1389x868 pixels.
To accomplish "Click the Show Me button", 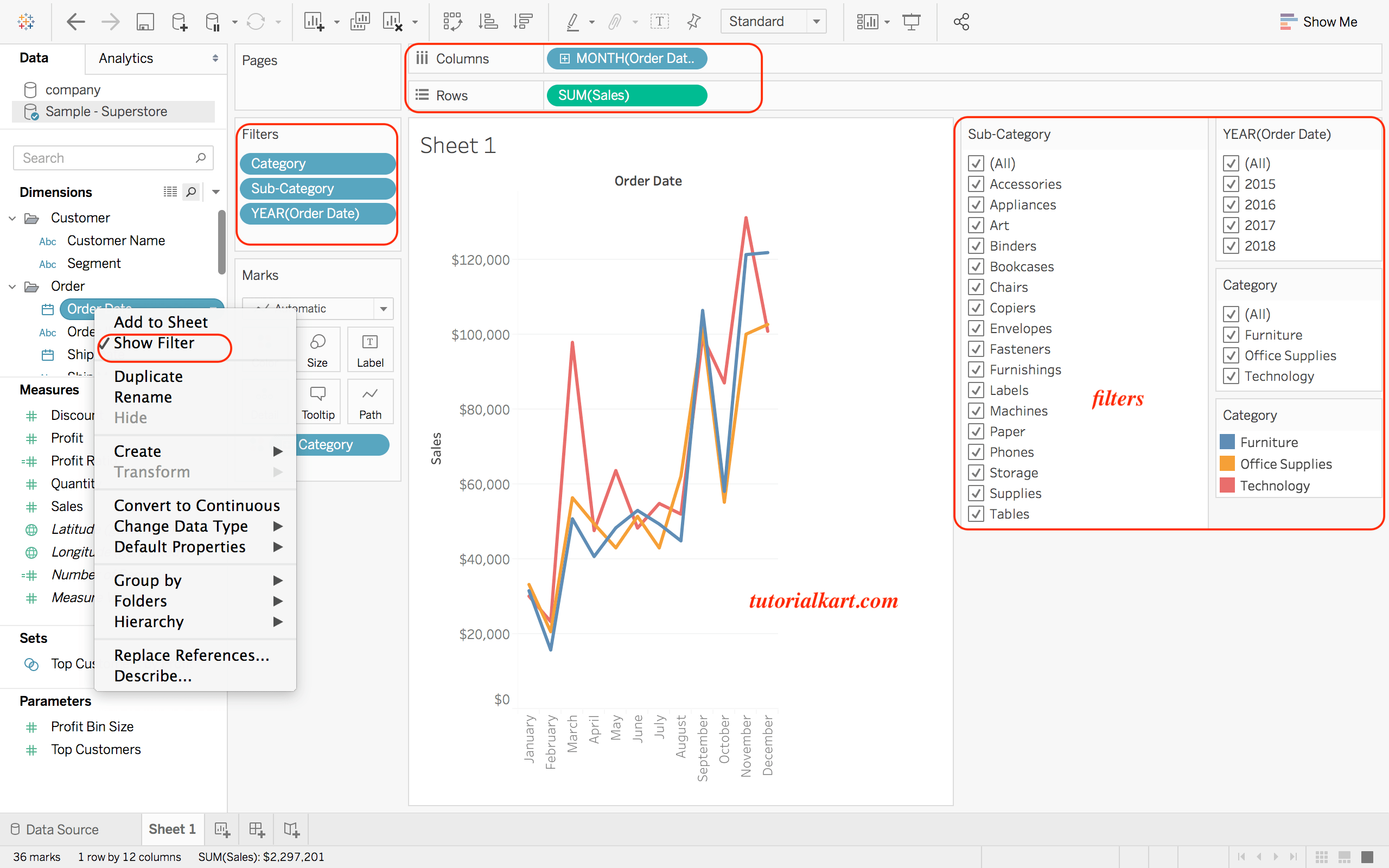I will [1330, 21].
